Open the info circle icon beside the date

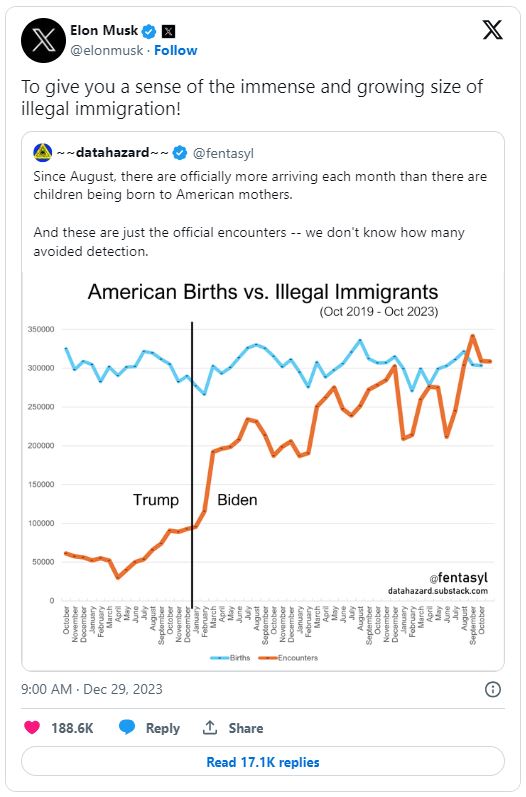pyautogui.click(x=492, y=689)
